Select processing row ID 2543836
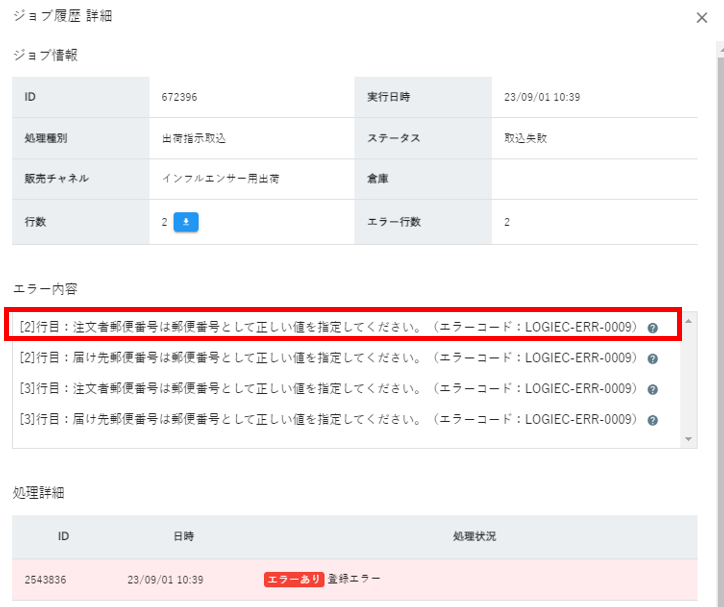 pos(46,579)
